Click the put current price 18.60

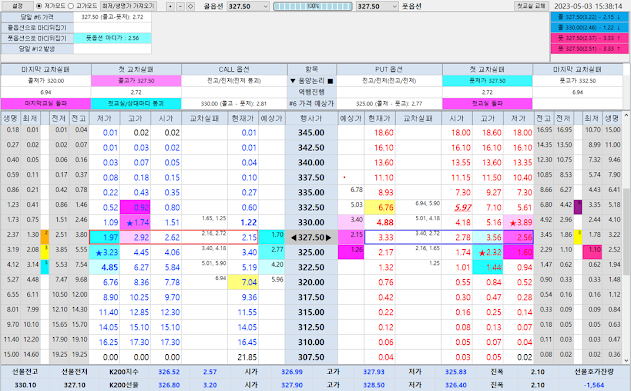(x=379, y=132)
